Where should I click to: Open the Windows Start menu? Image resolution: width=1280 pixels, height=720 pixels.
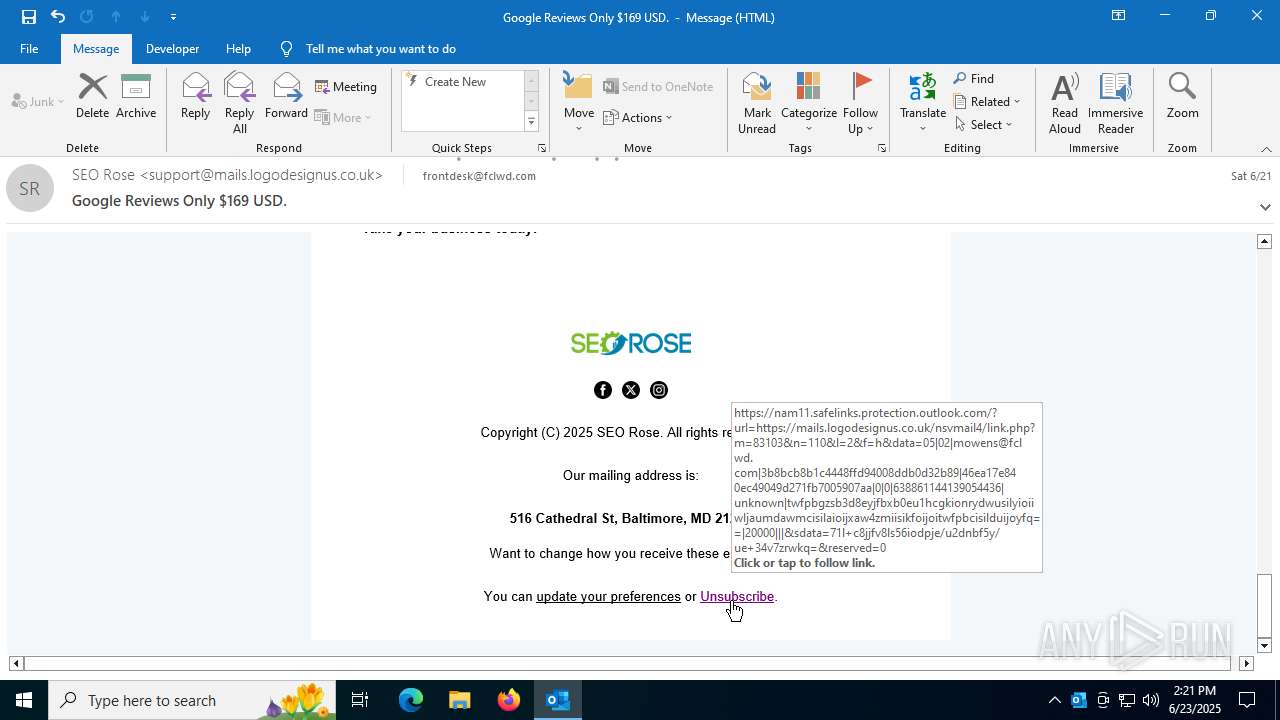tap(24, 700)
